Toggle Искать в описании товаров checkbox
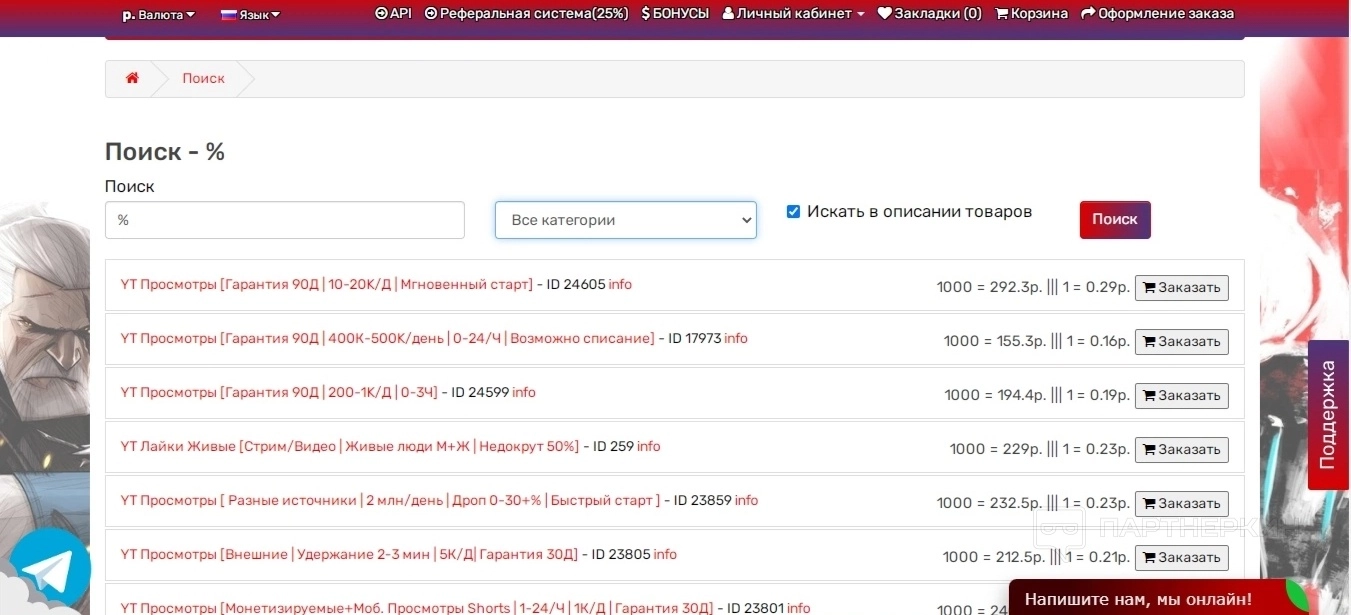The height and width of the screenshot is (615, 1351). (x=793, y=212)
